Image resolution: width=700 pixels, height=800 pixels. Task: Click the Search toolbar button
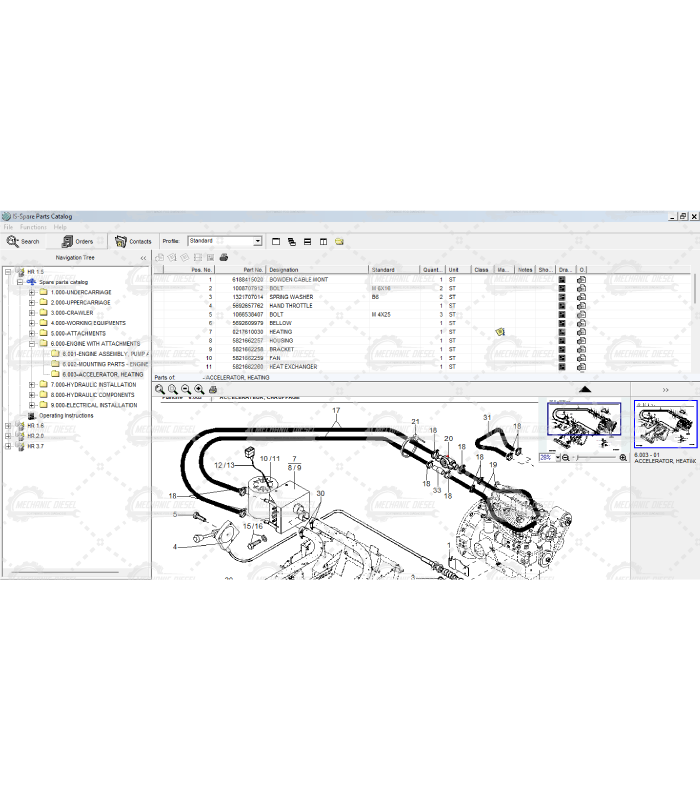point(23,241)
